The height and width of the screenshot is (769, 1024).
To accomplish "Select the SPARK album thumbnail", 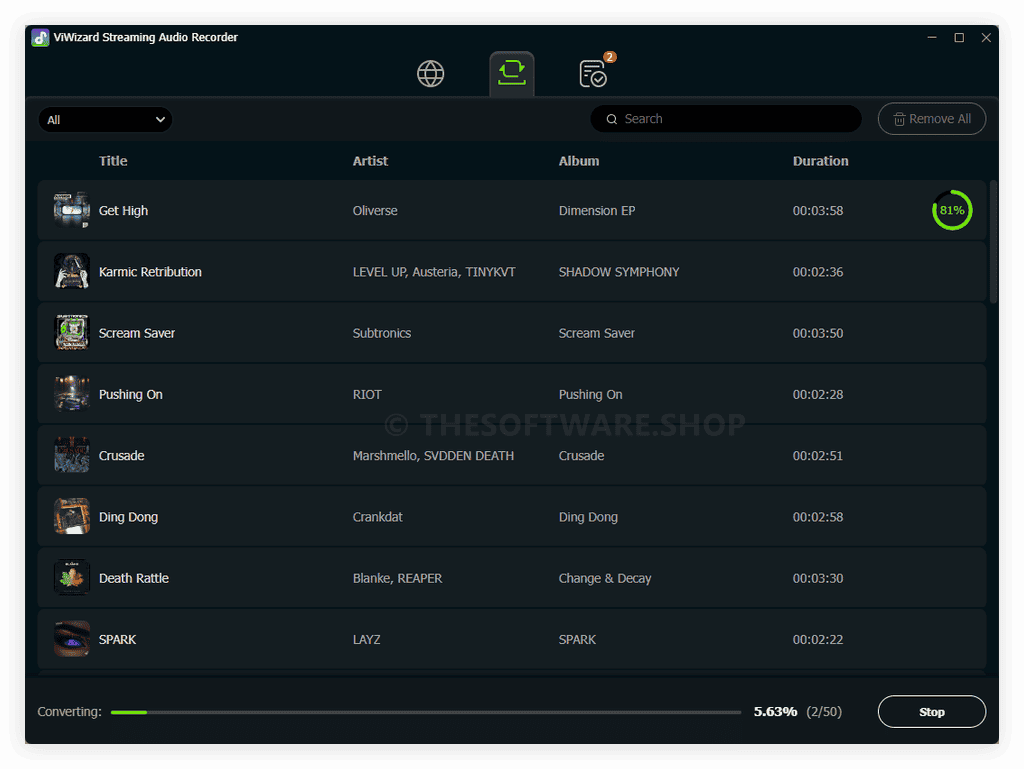I will click(x=72, y=640).
